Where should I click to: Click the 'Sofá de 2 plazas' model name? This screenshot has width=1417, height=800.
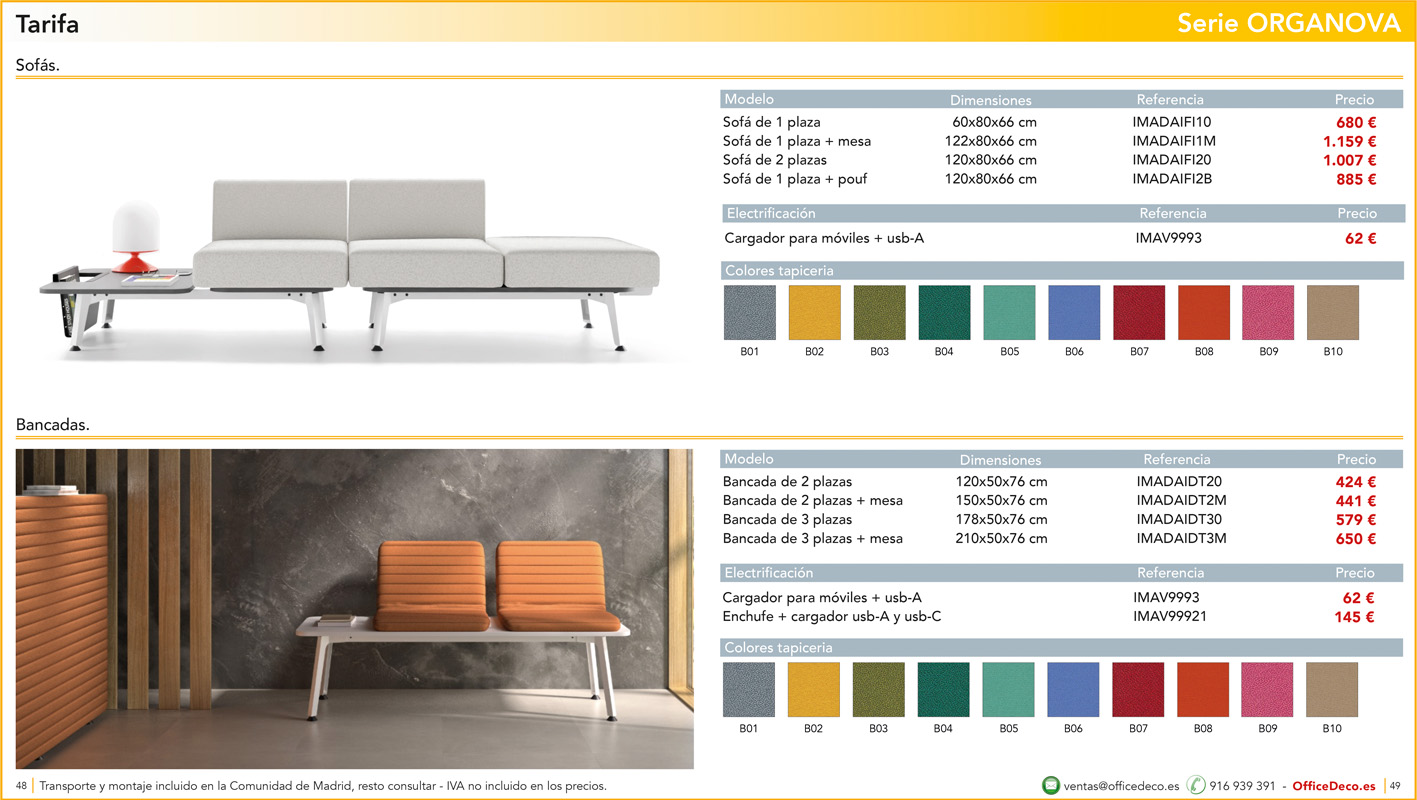[x=775, y=160]
